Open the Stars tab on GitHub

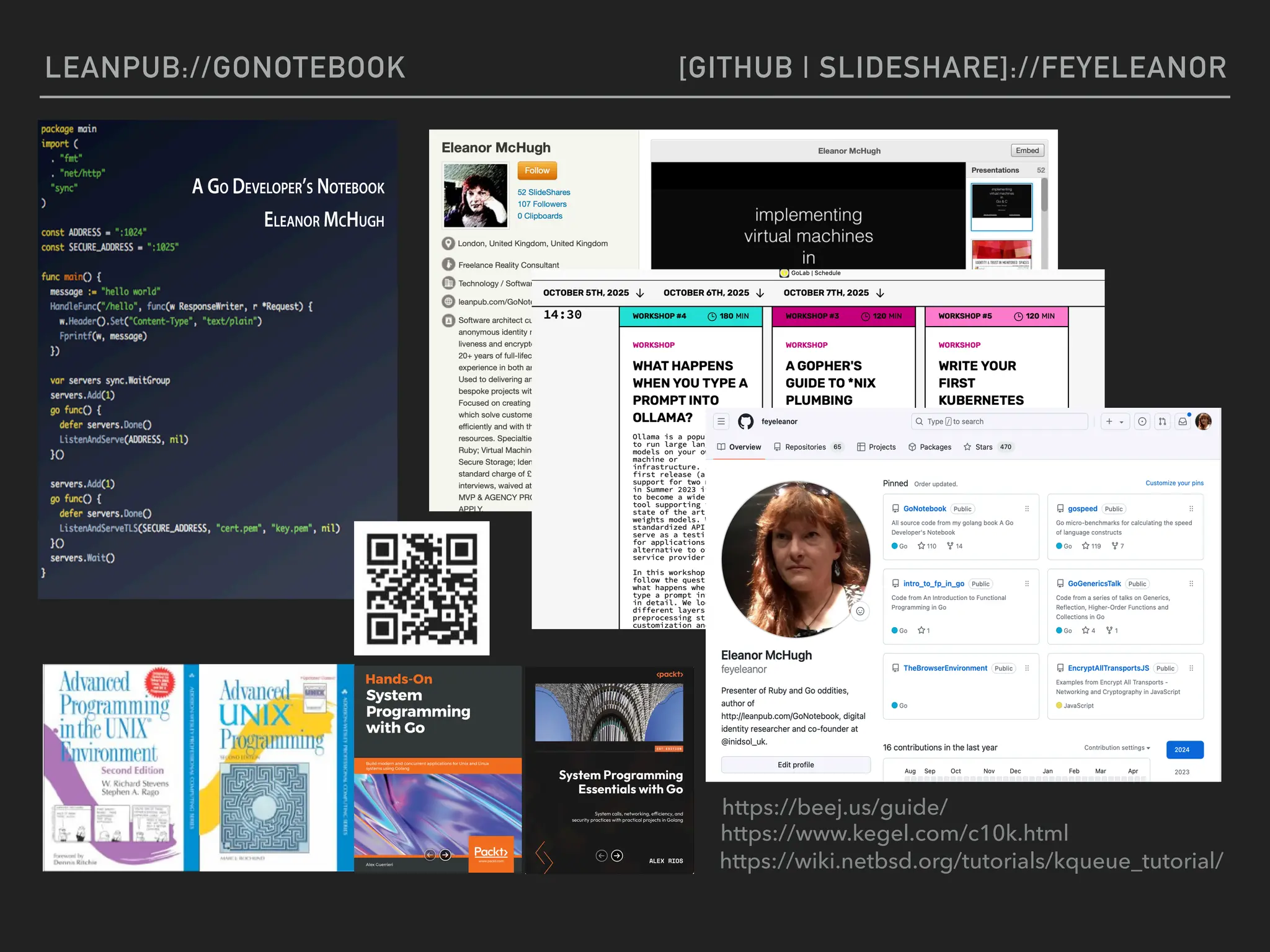point(988,447)
